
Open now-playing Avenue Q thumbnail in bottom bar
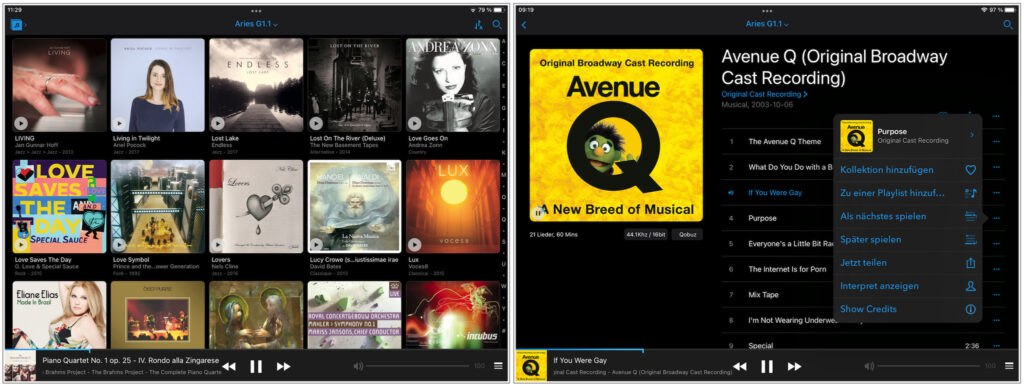(x=531, y=366)
